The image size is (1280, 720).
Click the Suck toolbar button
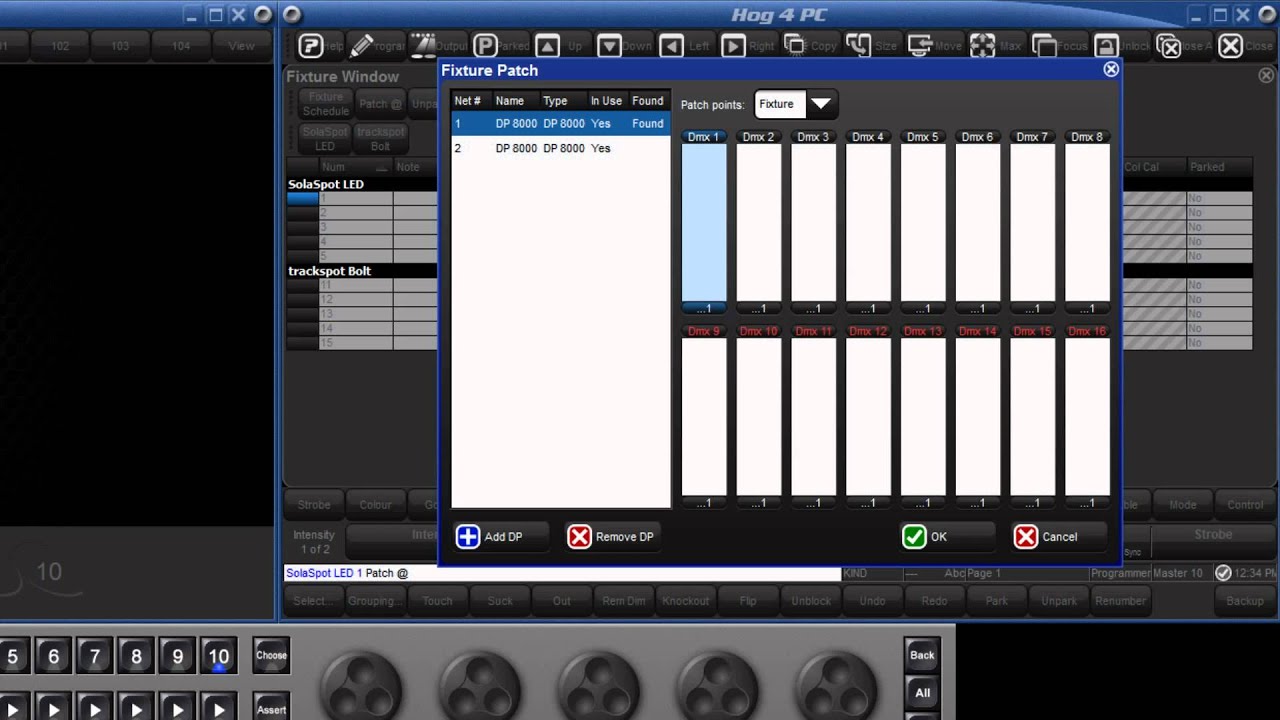point(500,601)
